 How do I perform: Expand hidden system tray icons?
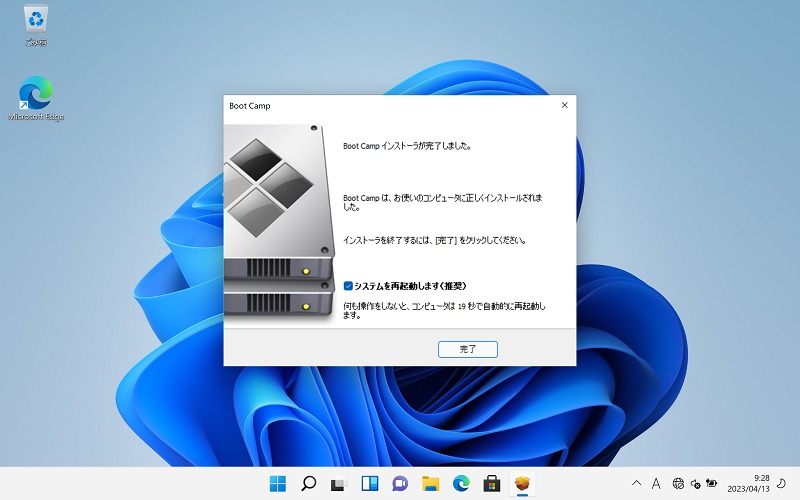click(x=636, y=483)
